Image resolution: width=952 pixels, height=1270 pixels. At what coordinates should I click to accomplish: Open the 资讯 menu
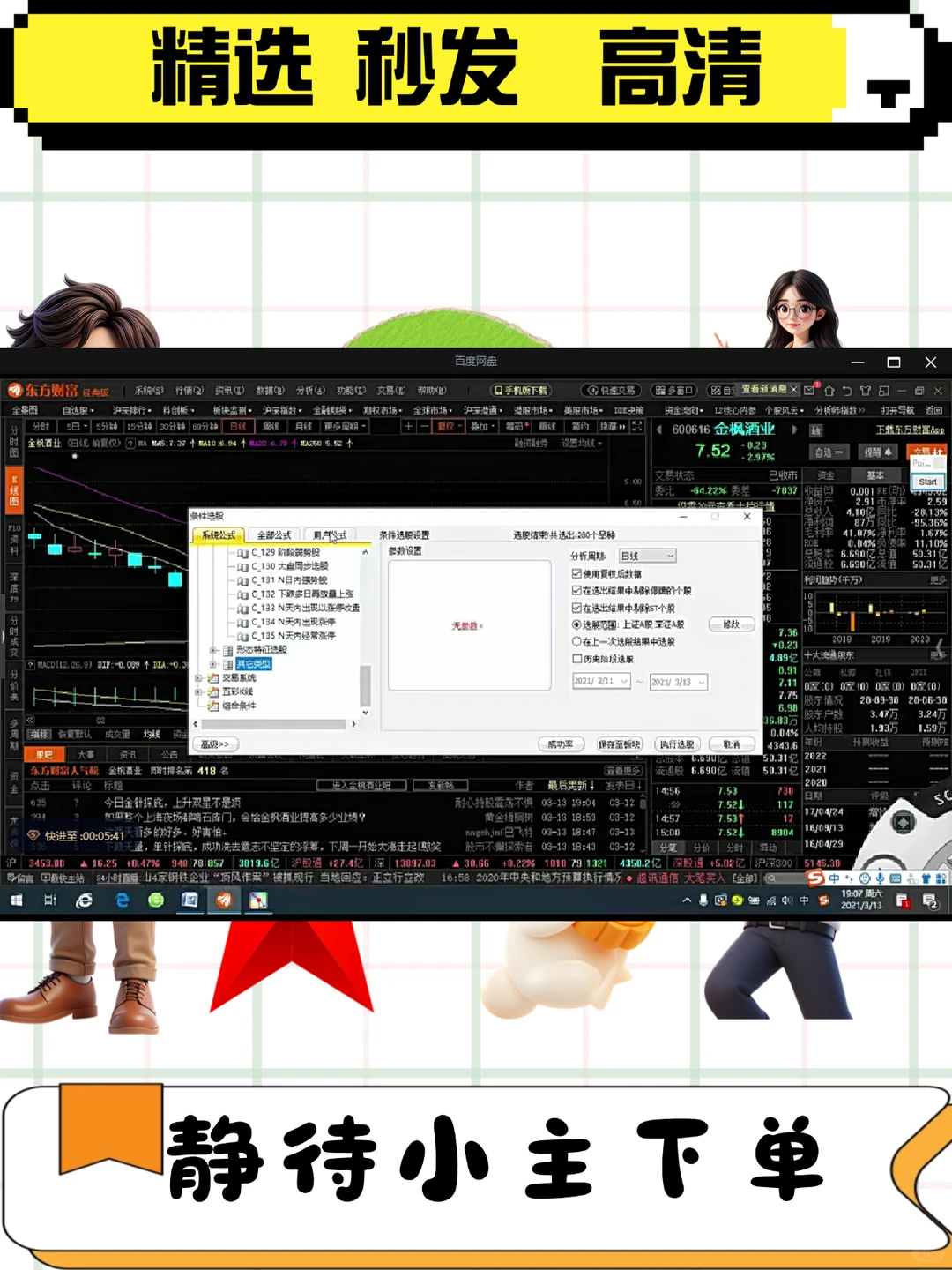coord(229,390)
